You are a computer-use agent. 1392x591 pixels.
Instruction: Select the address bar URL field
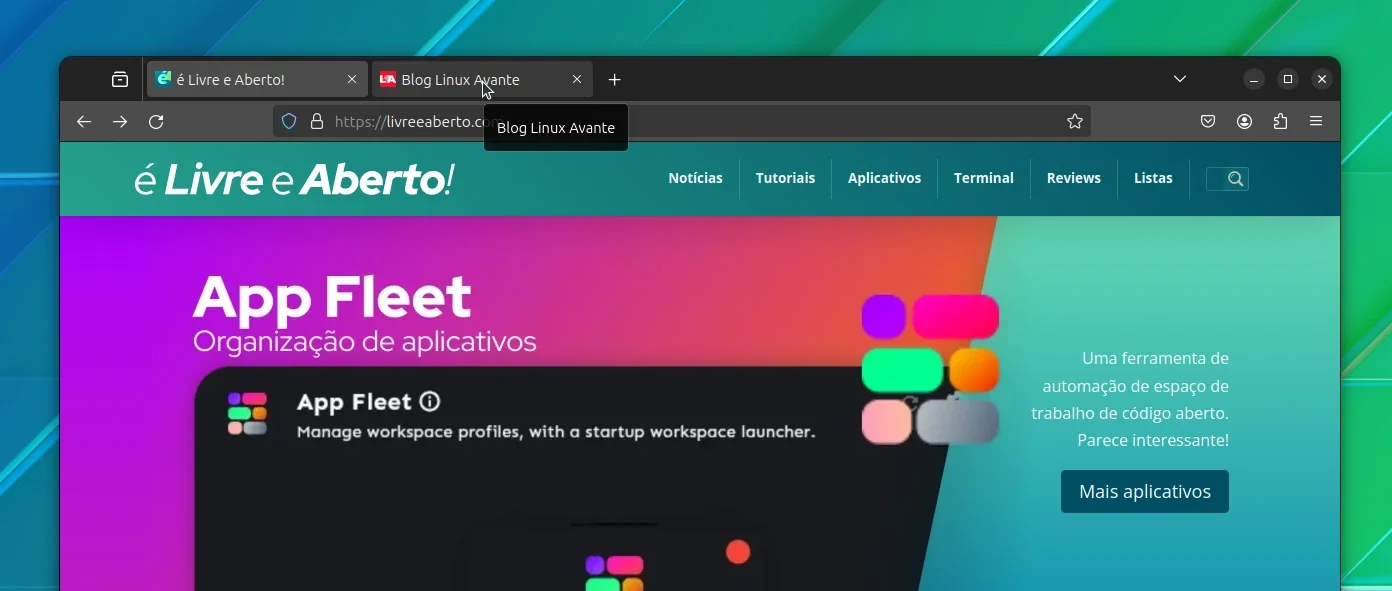[682, 121]
